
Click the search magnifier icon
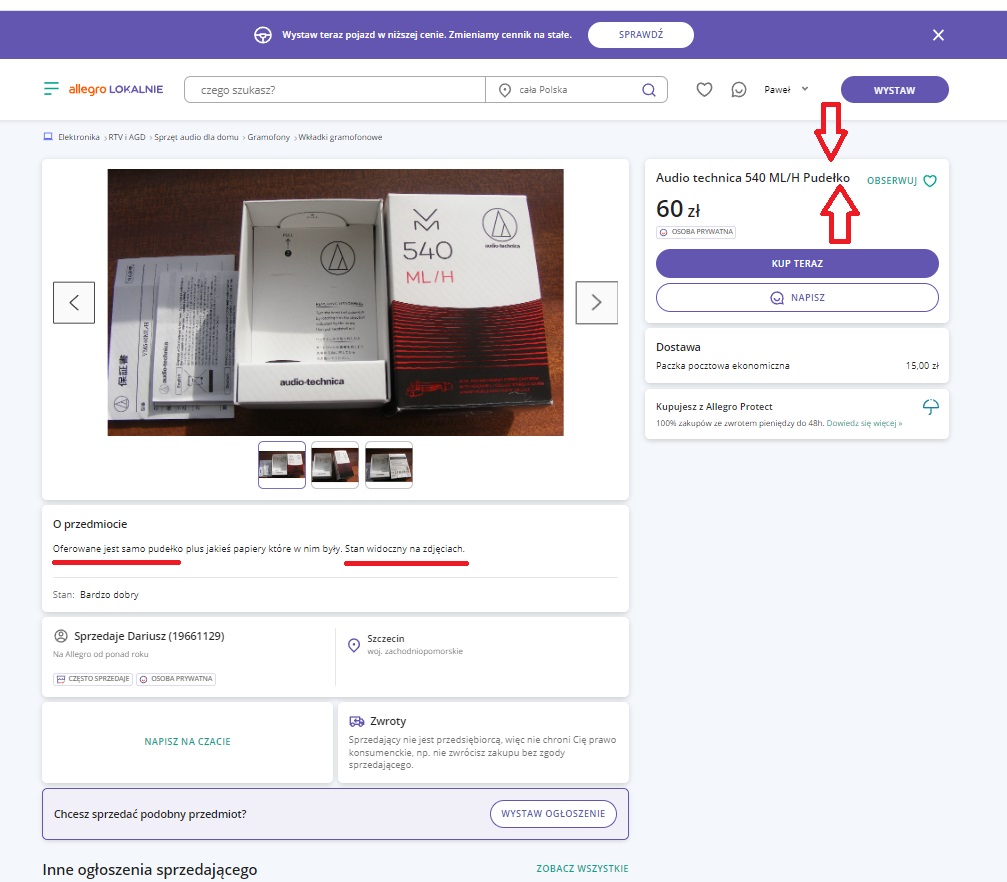[649, 90]
